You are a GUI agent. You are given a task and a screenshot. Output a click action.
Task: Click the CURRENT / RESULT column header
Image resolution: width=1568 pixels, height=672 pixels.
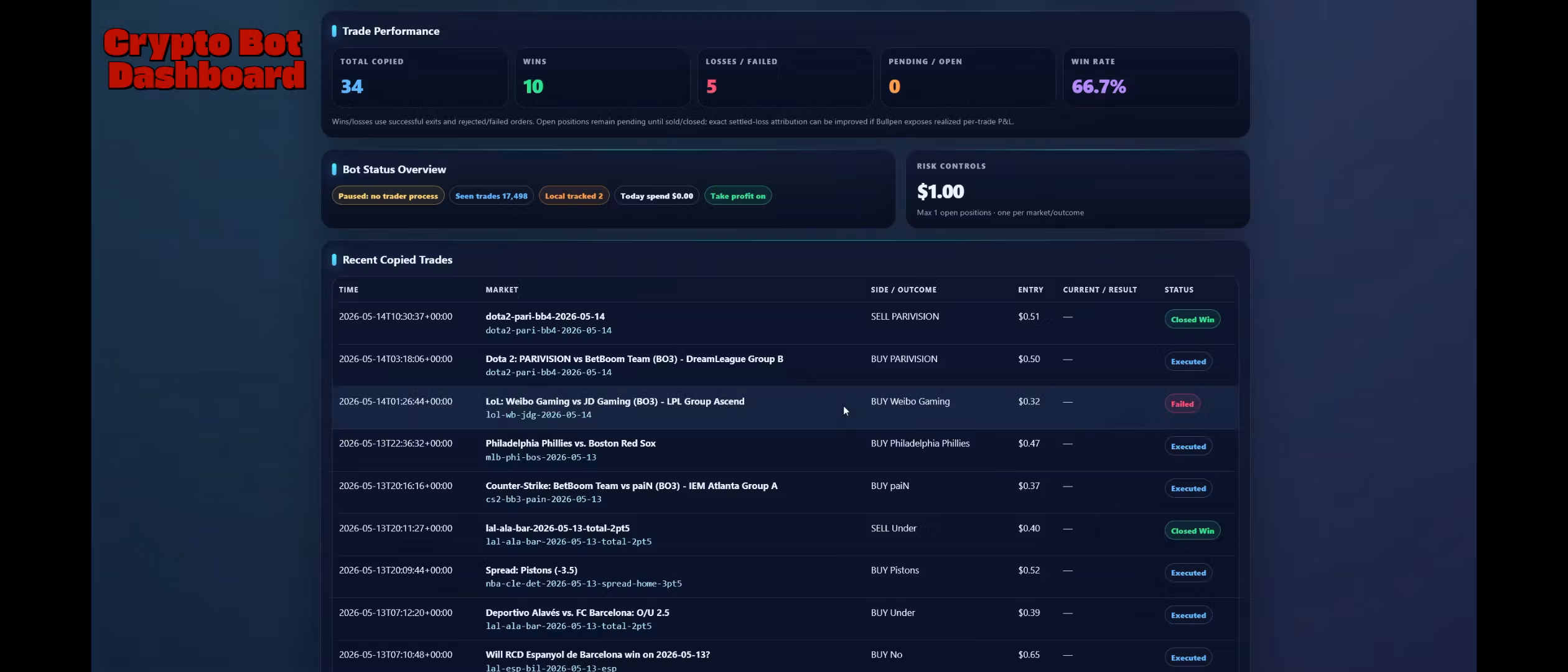1099,290
